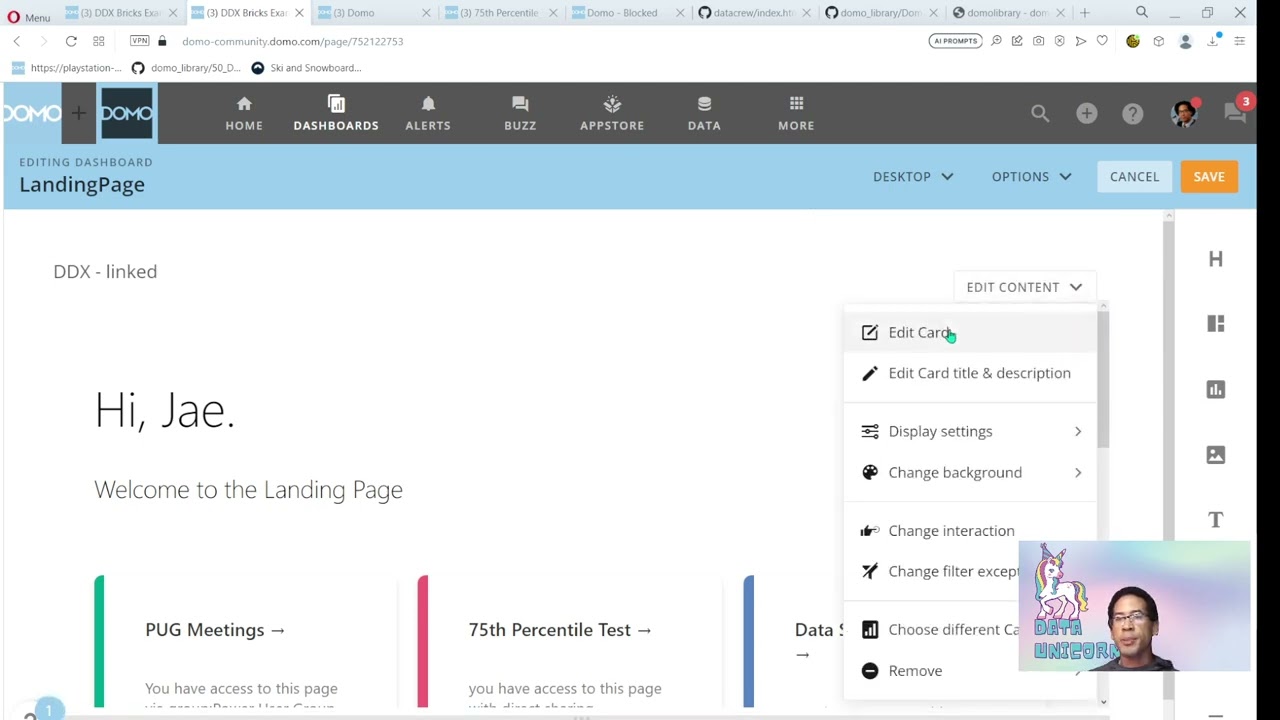Open the domo_library/50_D... bookmark
Screen dimensions: 1280x720
[186, 68]
